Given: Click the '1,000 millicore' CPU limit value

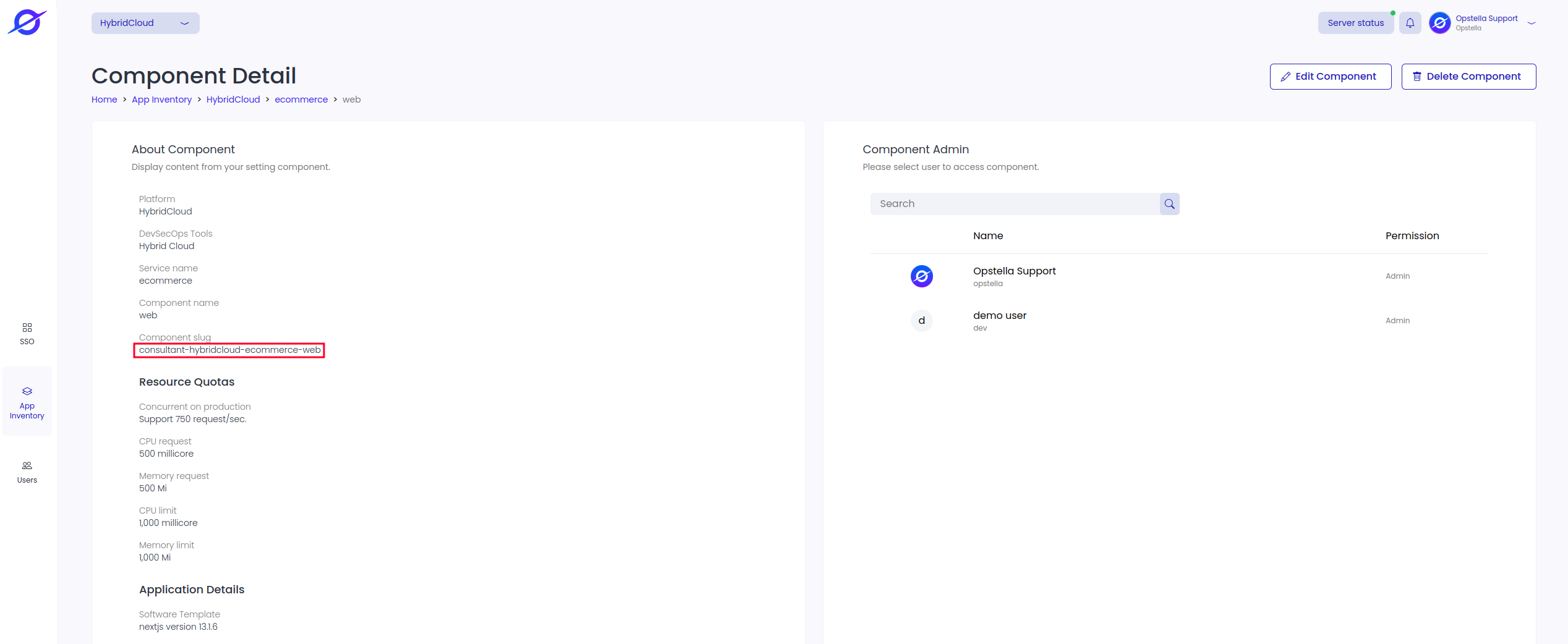Looking at the screenshot, I should (x=168, y=523).
